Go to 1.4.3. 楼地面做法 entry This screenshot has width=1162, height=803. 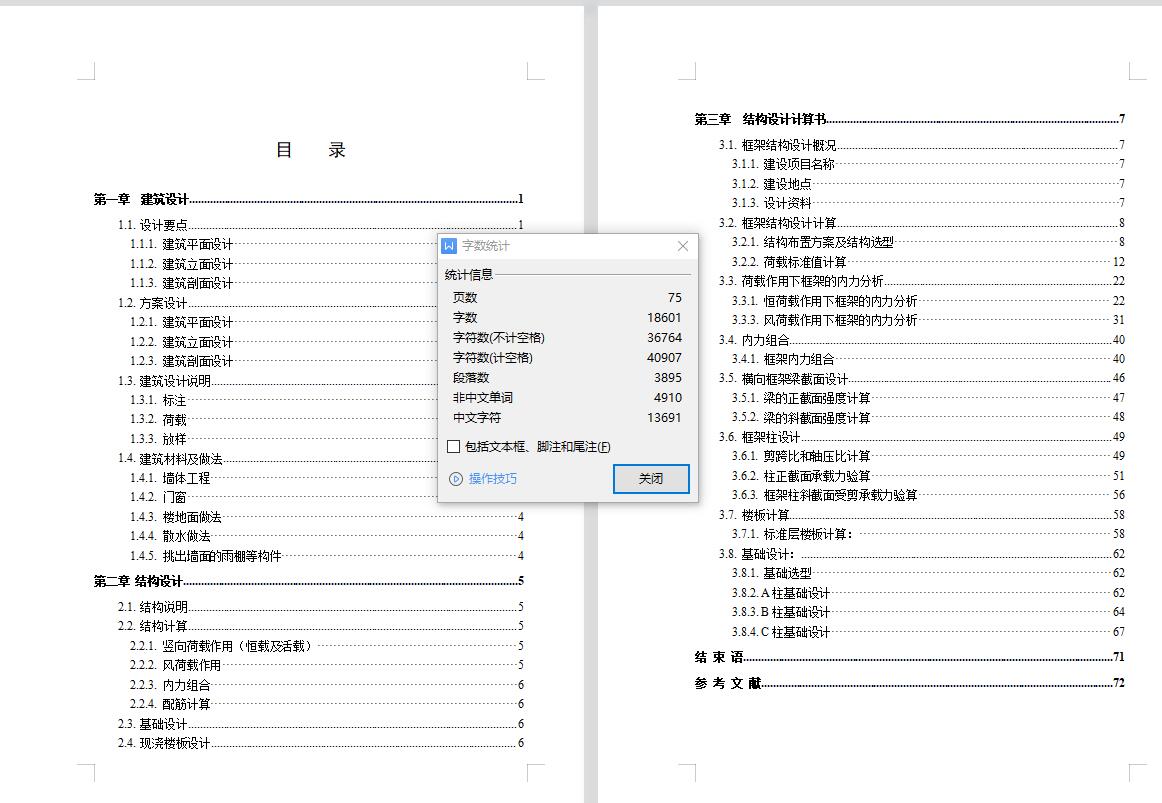[x=327, y=517]
